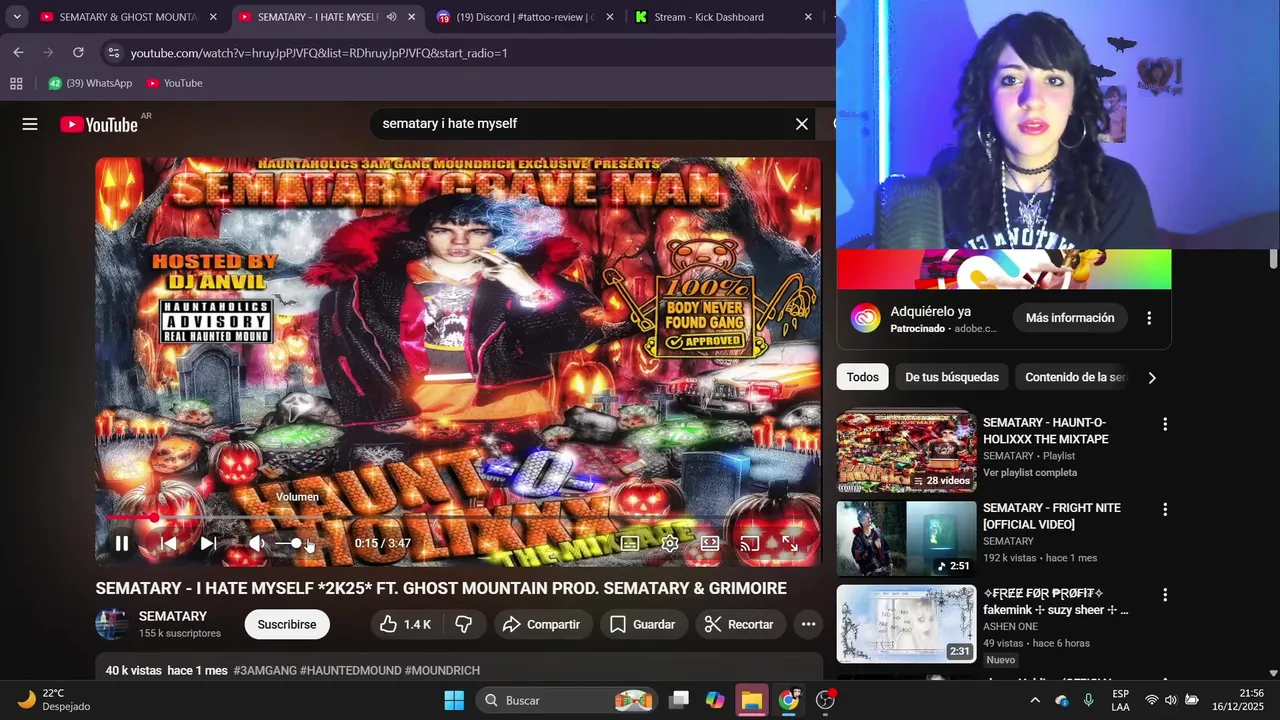Click the URL address bar
Viewport: 1280px width, 720px height.
(x=470, y=52)
